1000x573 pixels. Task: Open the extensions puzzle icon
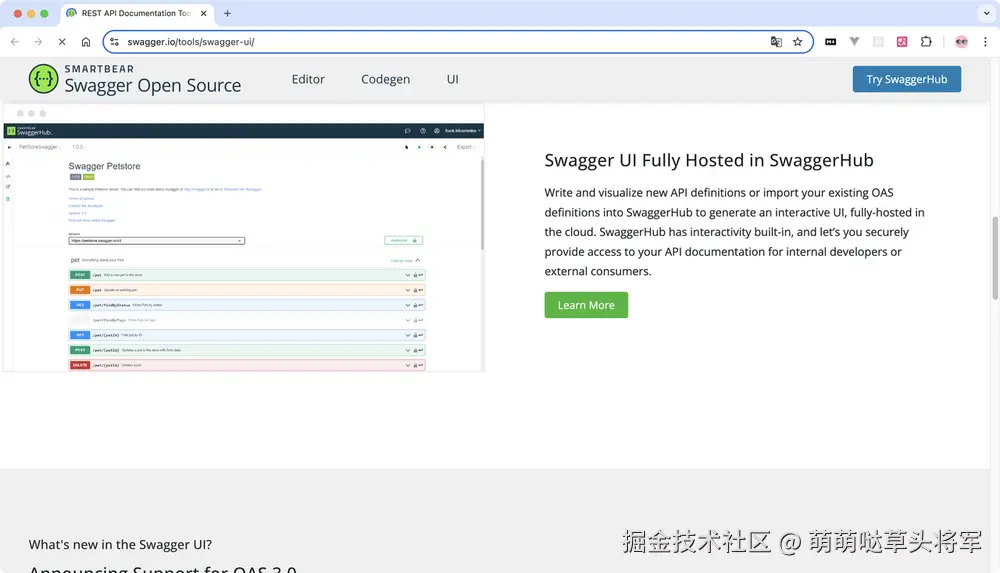pos(926,41)
